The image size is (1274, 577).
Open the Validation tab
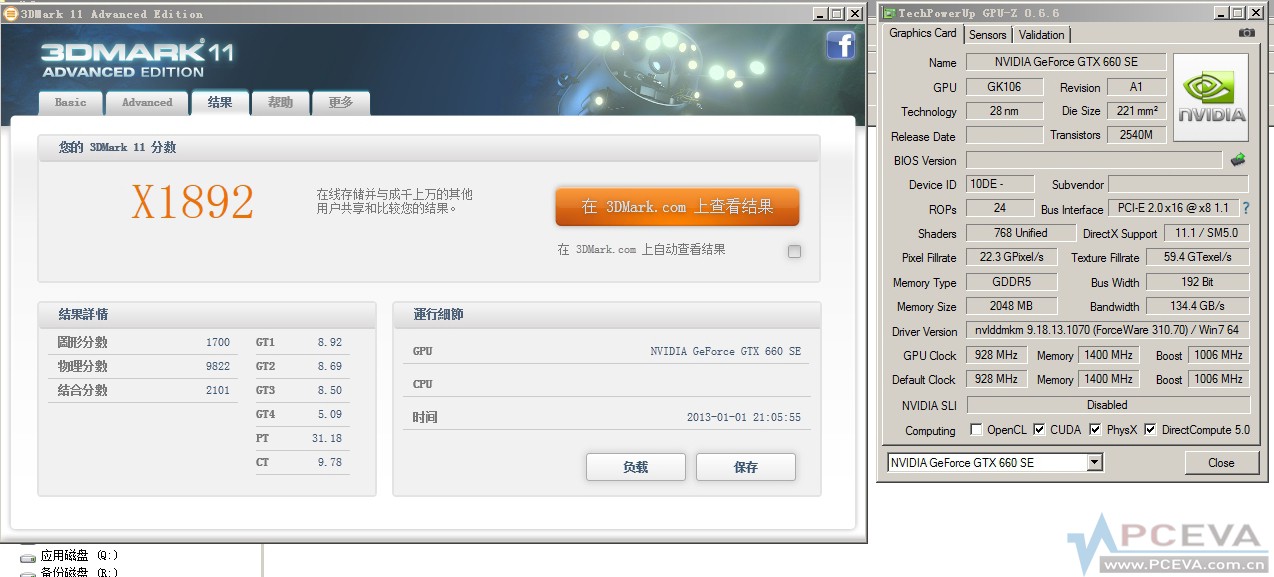click(1041, 35)
